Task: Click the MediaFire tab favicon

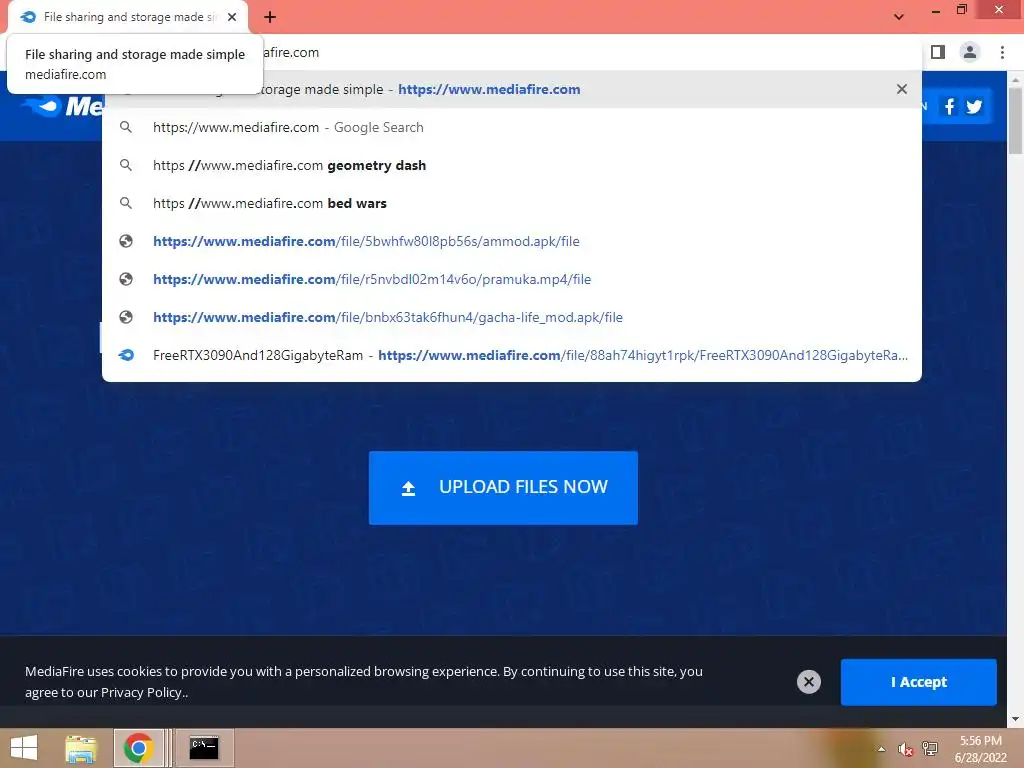Action: point(28,17)
